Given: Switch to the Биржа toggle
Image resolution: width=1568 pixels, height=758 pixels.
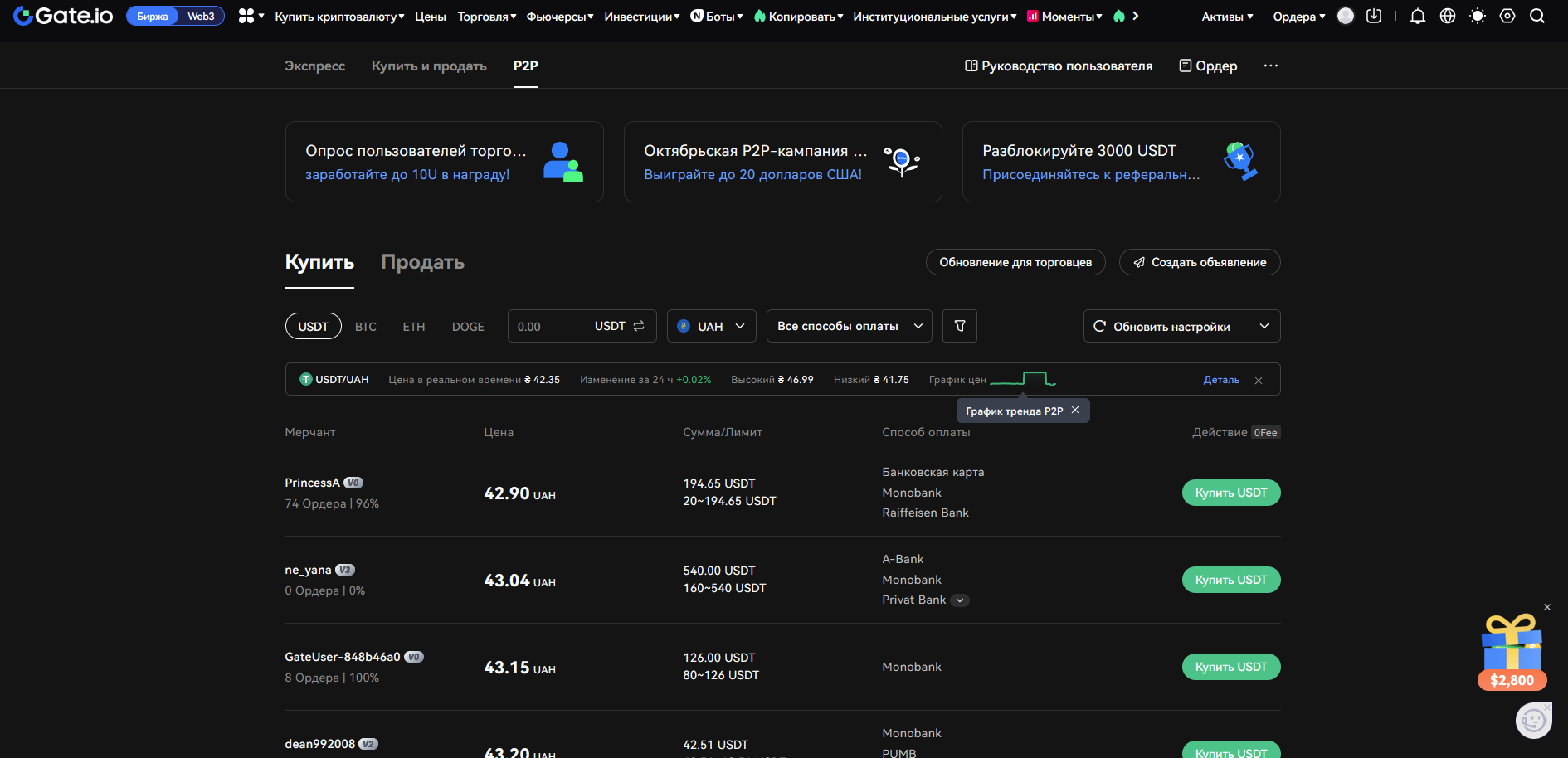Looking at the screenshot, I should [x=153, y=16].
